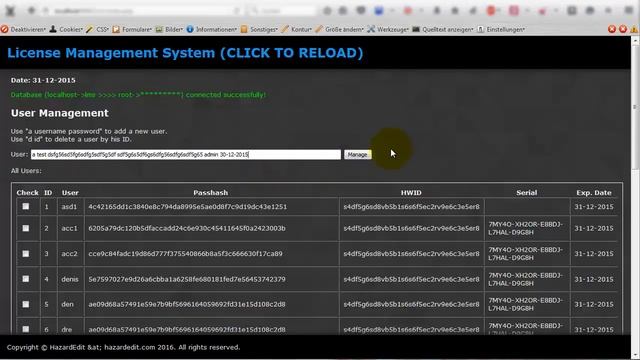640x360 pixels.
Task: Select username cell acc1
Action: tap(69, 228)
